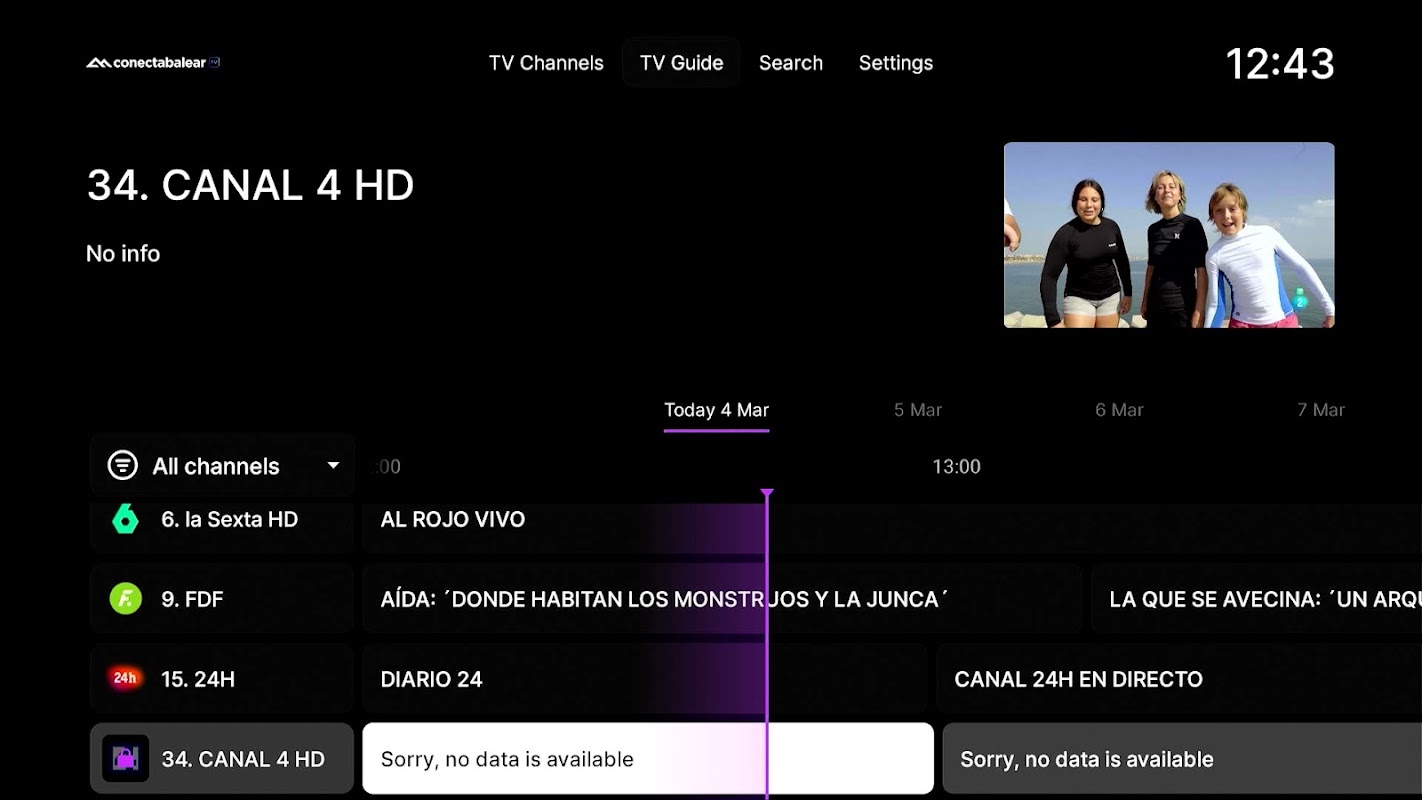Select the highlighted white no data slot
Viewport: 1422px width, 800px height.
click(x=648, y=759)
